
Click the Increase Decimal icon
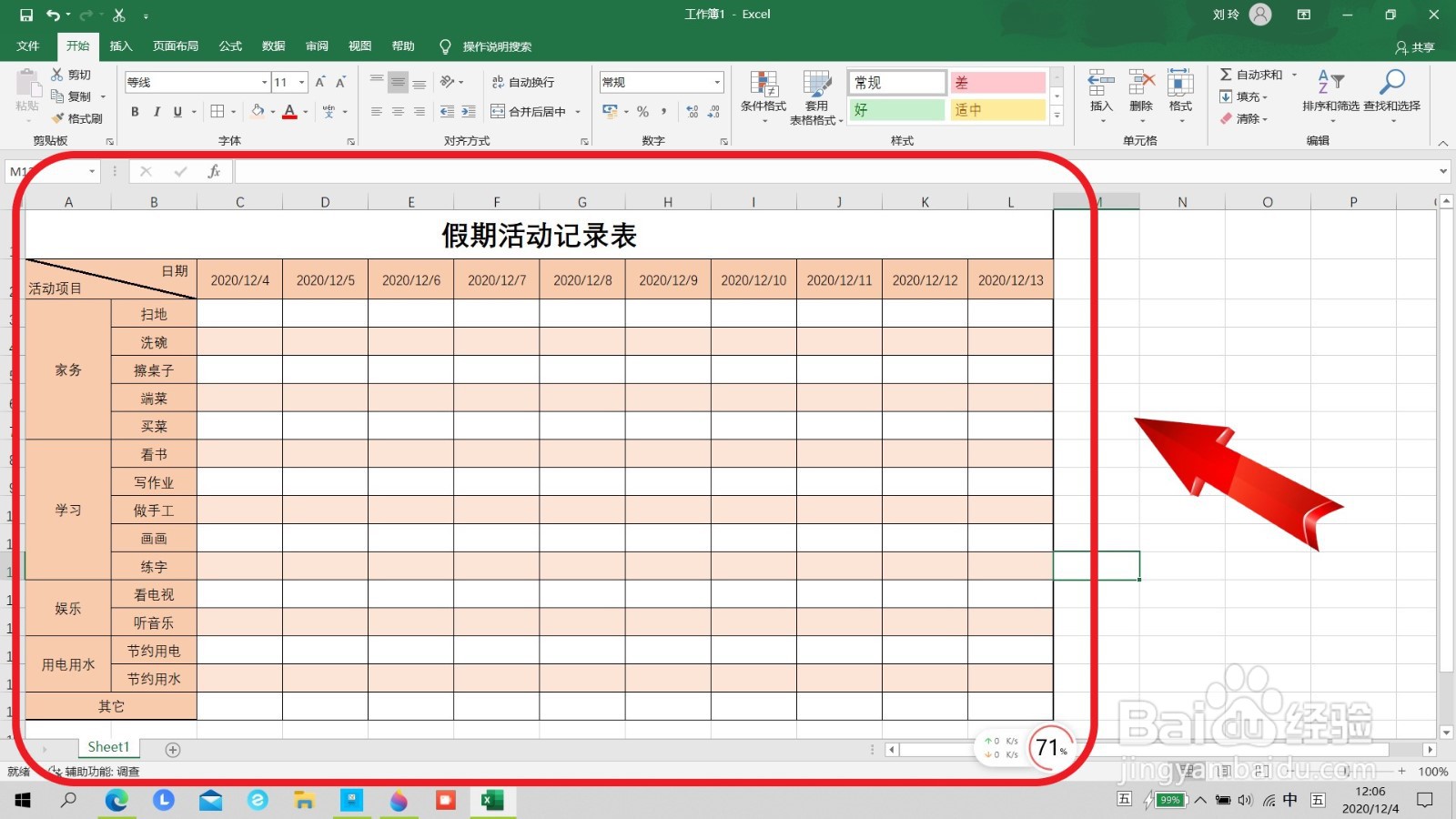pos(693,111)
